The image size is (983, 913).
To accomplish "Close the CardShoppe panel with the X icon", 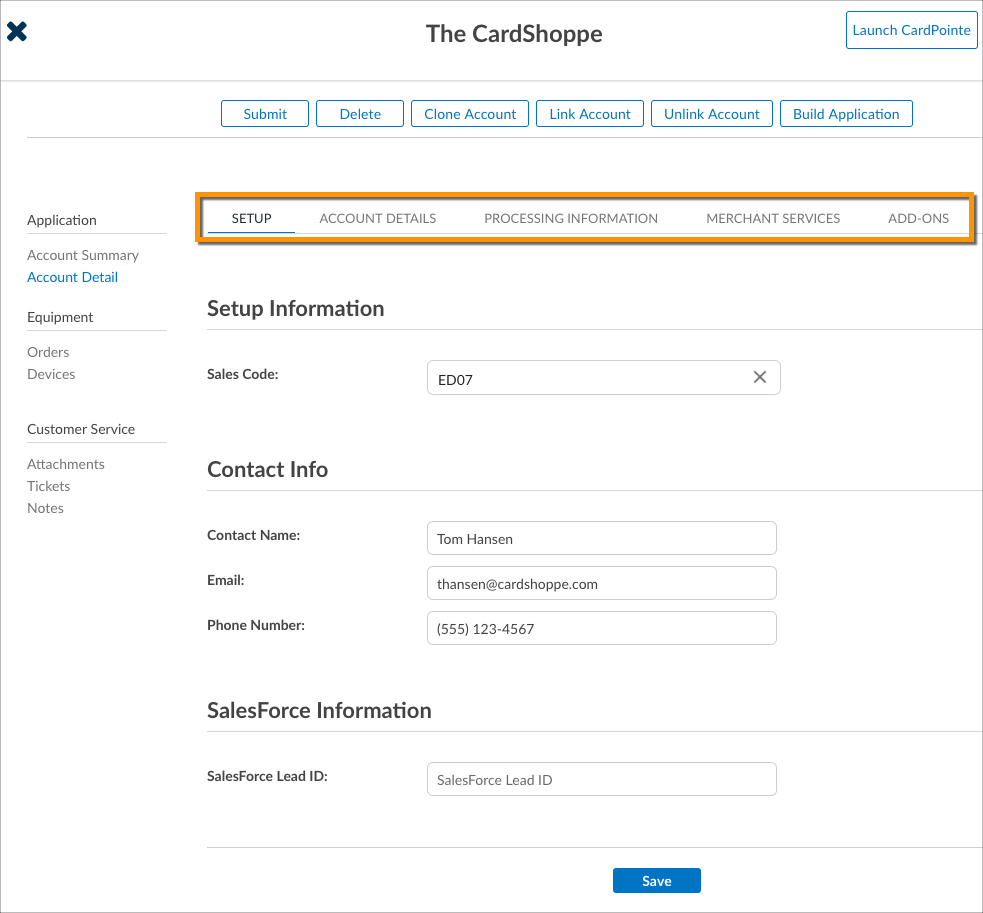I will [x=17, y=32].
